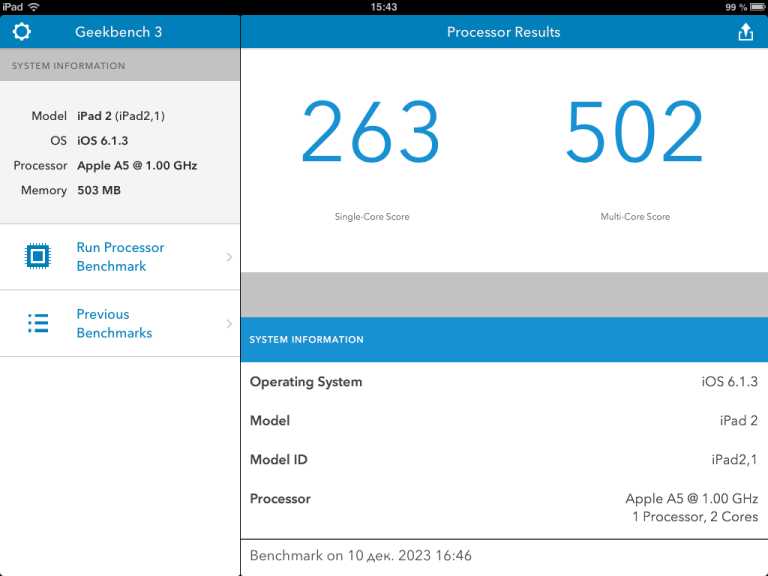Screen dimensions: 768x576
Task: Tap the Processor Results title
Action: click(x=504, y=32)
